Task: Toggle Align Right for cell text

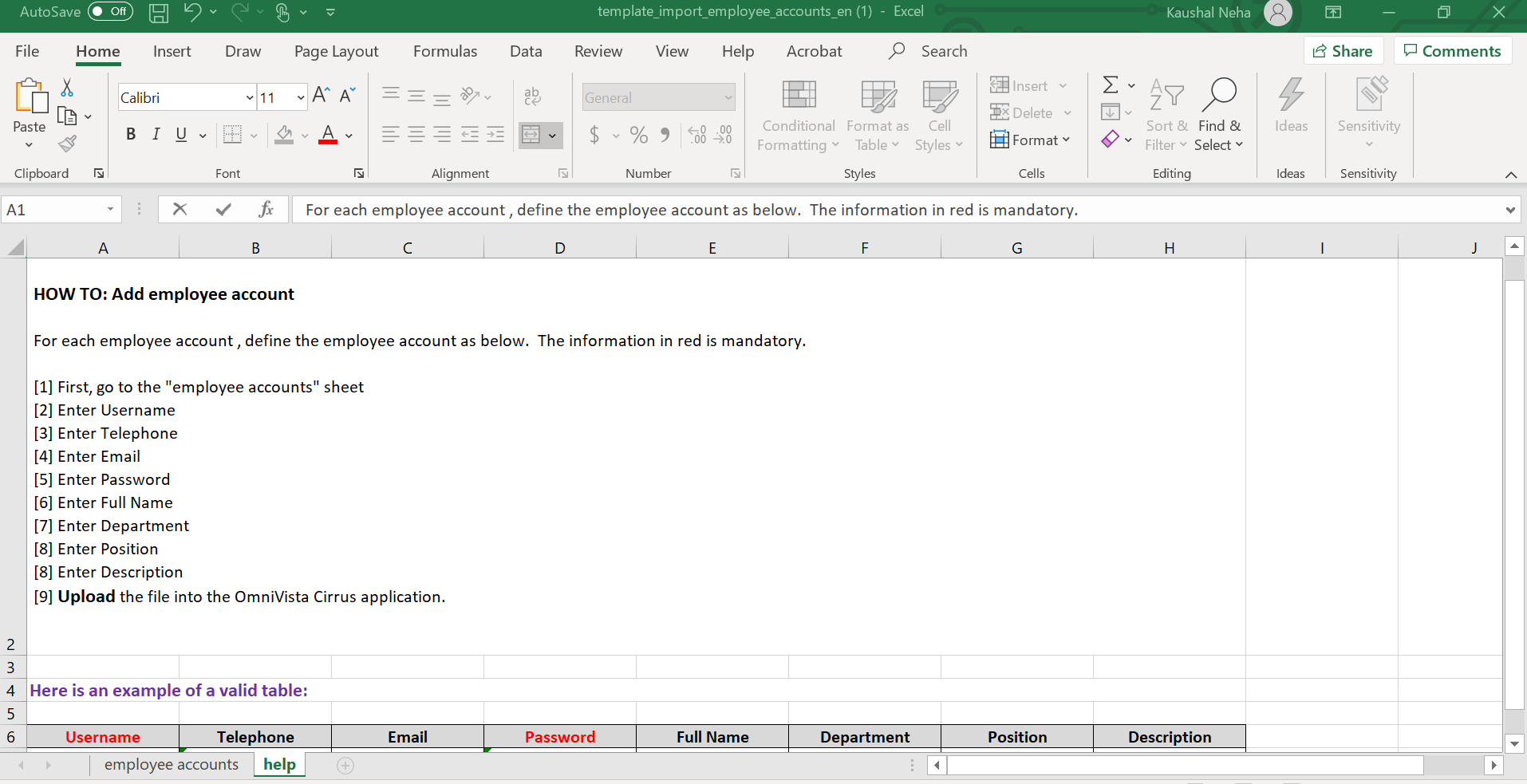Action: click(442, 135)
